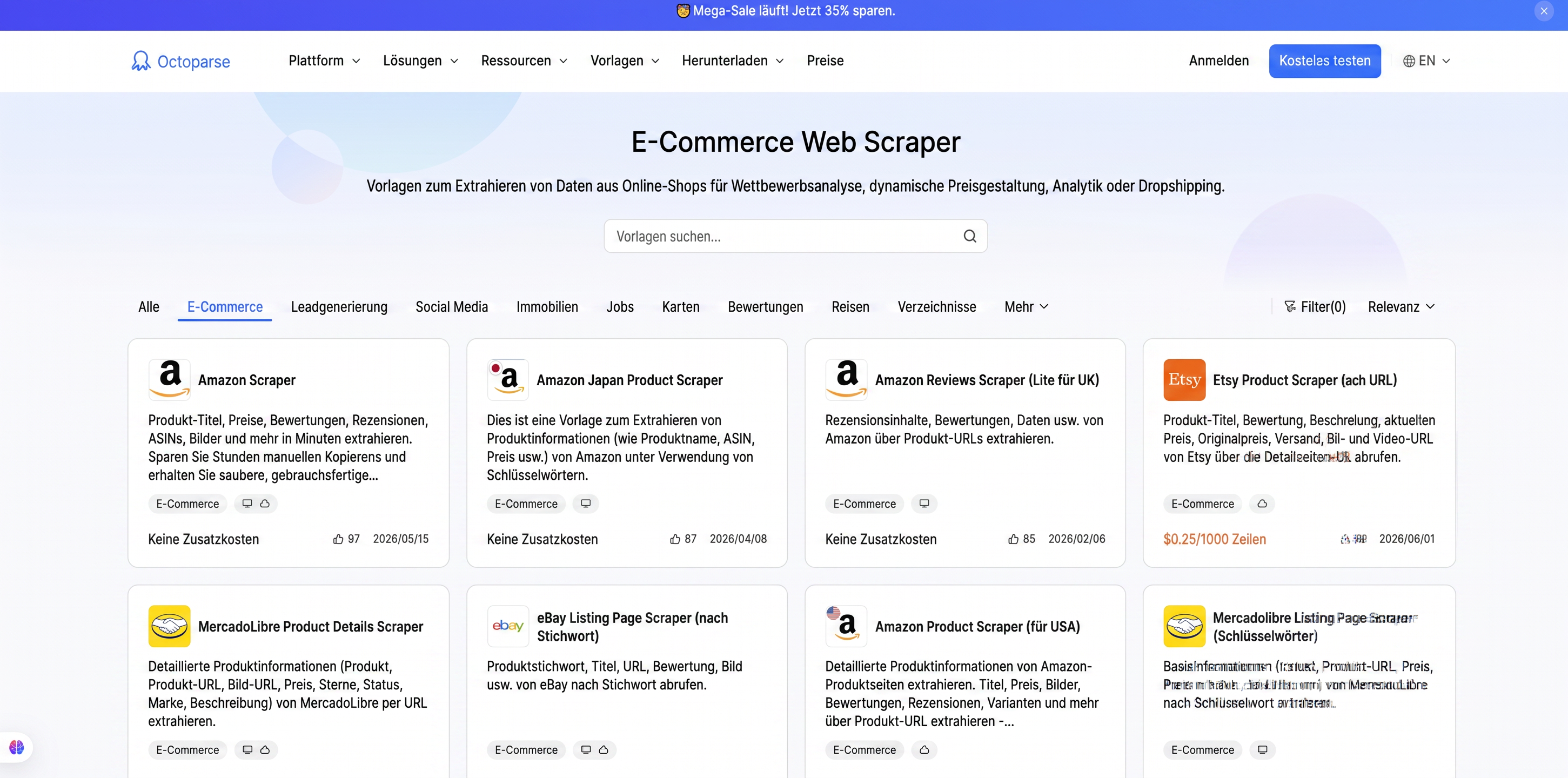Open the Relevanz sort dropdown
This screenshot has height=778, width=1568.
click(x=1401, y=307)
